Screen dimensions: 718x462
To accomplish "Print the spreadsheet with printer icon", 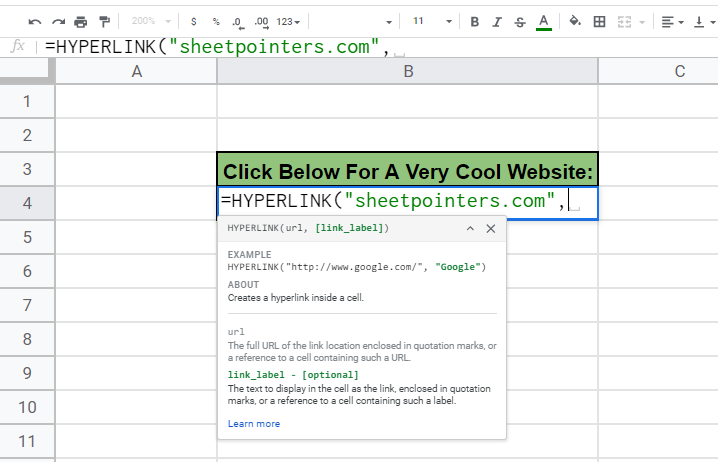I will point(81,22).
